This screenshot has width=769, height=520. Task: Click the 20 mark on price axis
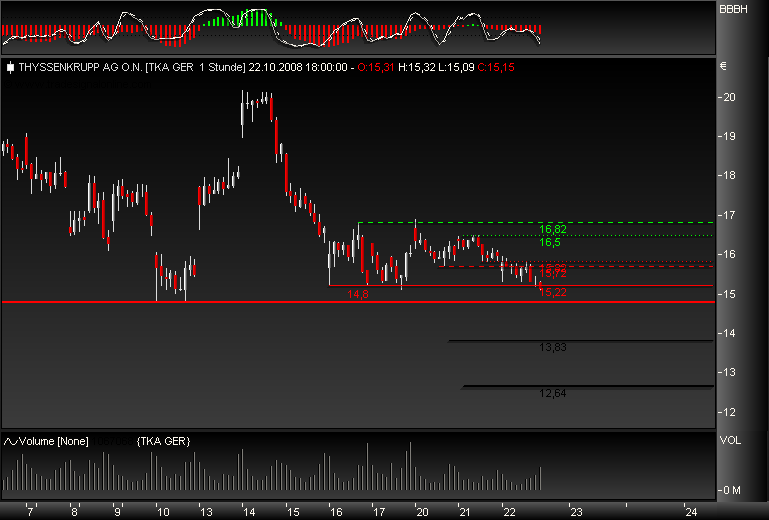[729, 97]
